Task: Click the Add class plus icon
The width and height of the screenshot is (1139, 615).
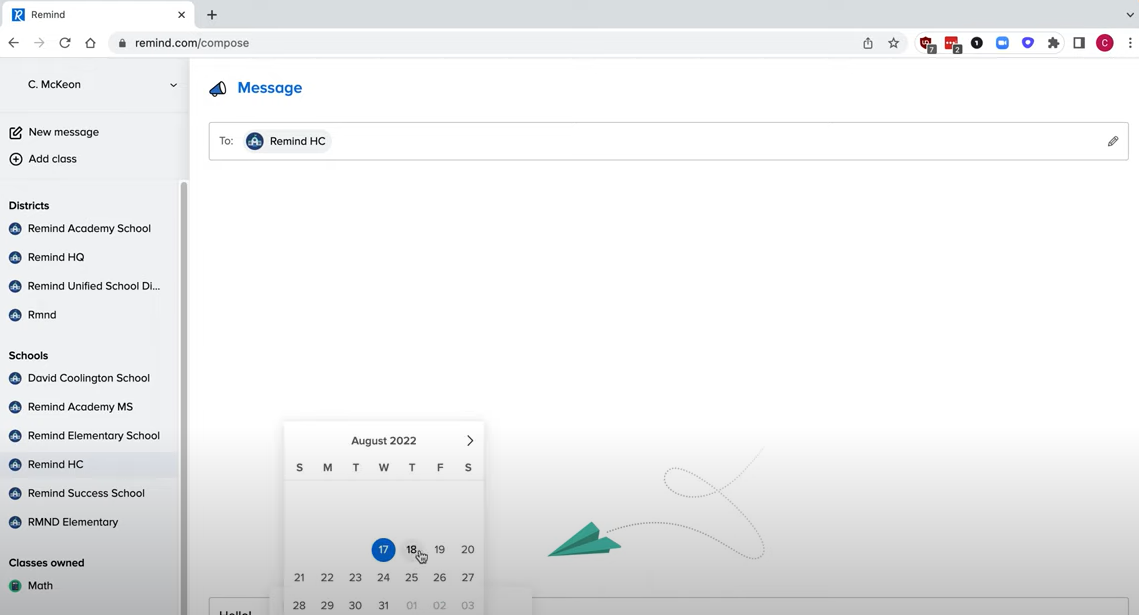Action: coord(16,158)
